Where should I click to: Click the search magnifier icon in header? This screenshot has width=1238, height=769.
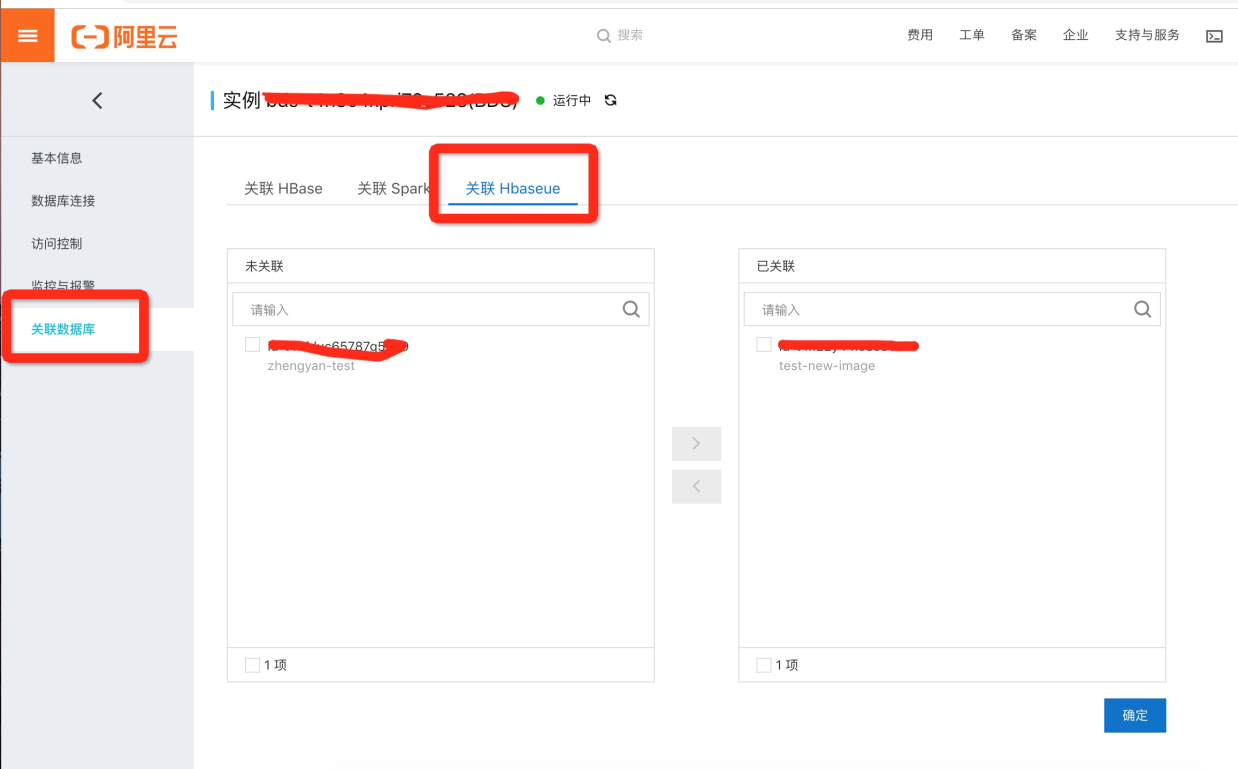click(604, 36)
